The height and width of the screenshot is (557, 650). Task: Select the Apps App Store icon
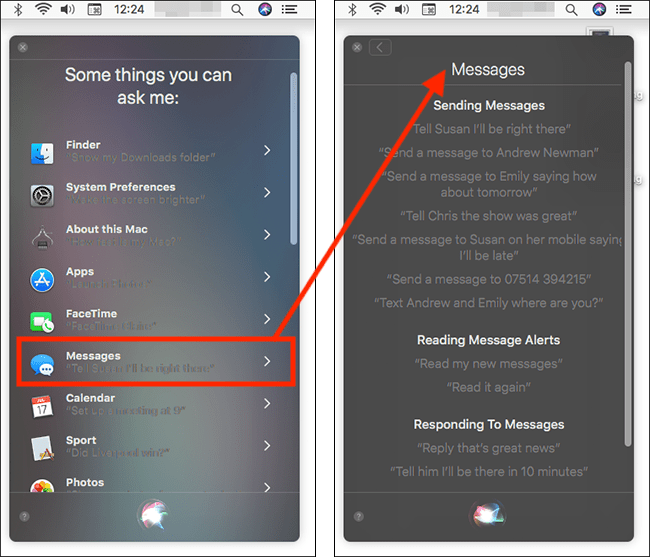pos(42,280)
